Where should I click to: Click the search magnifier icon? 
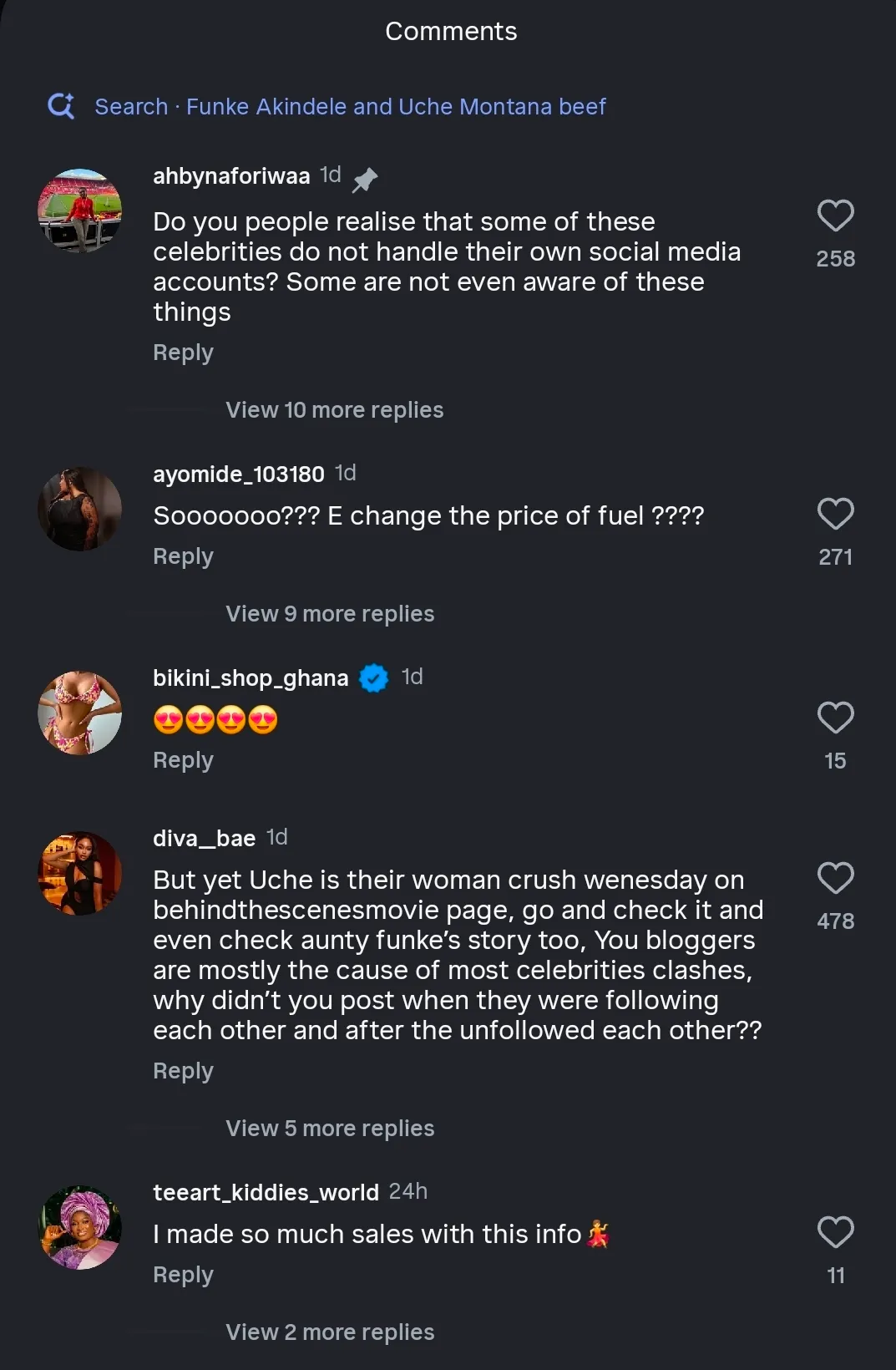61,106
